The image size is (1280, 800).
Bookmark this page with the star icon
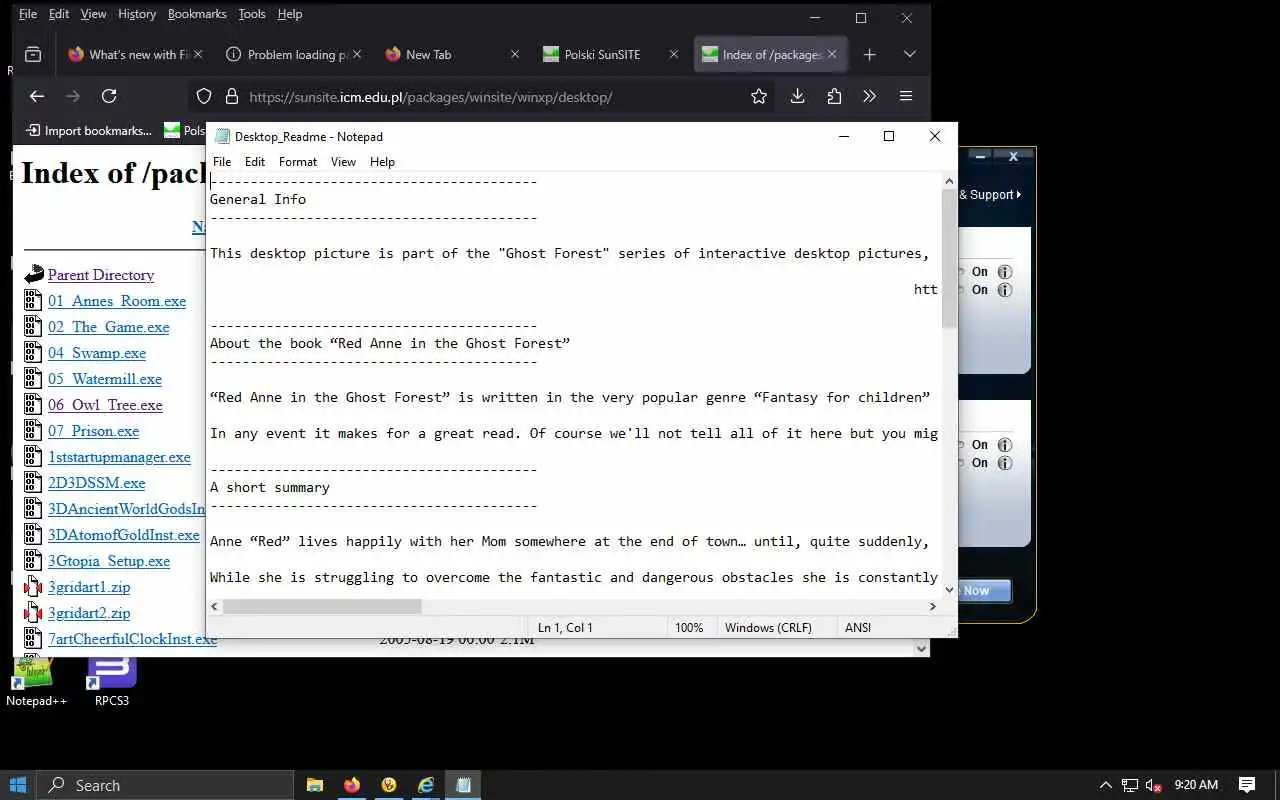(x=759, y=96)
